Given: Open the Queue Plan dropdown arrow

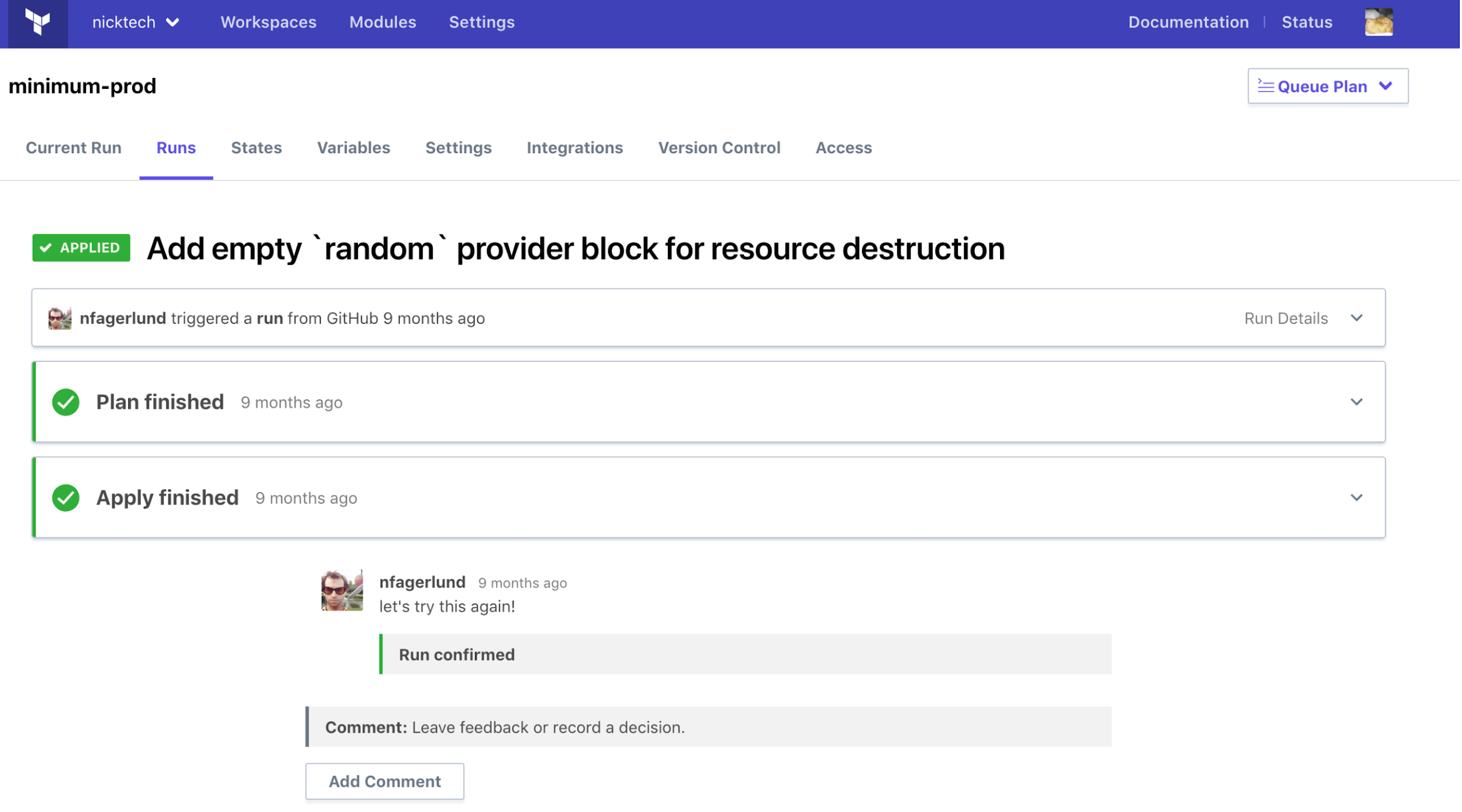Looking at the screenshot, I should [1386, 87].
